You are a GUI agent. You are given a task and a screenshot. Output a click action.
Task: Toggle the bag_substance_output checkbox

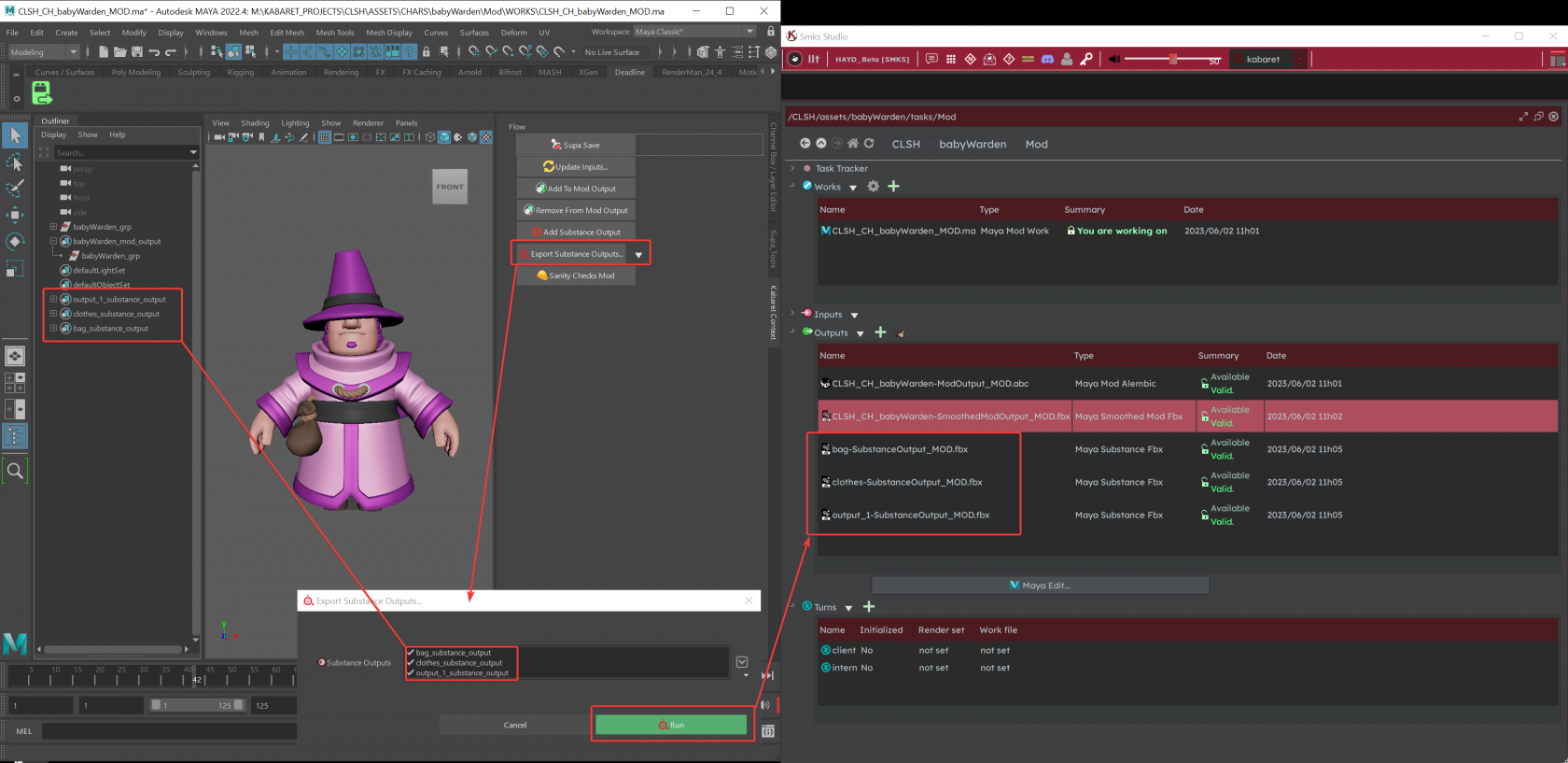click(411, 653)
